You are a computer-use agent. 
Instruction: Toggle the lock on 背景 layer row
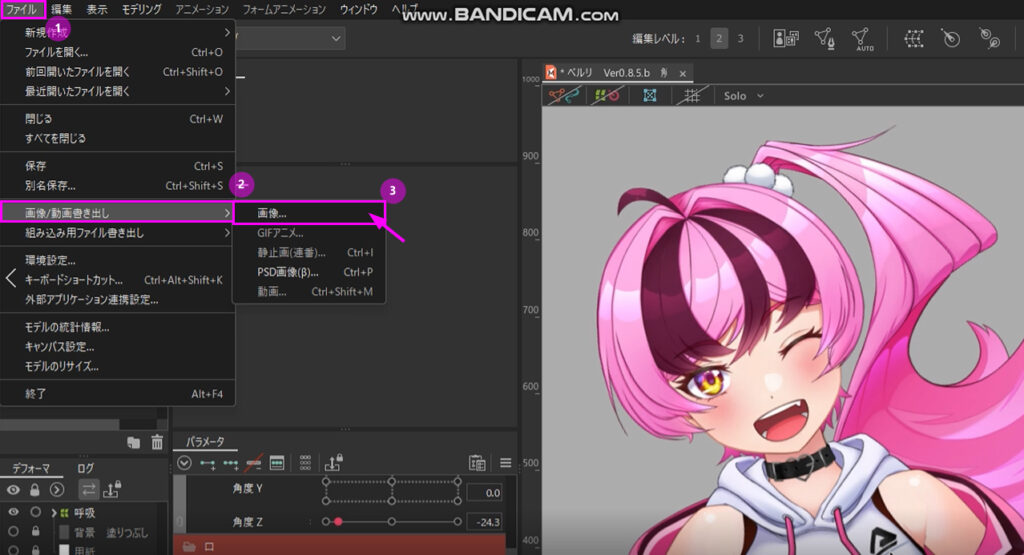(x=35, y=531)
